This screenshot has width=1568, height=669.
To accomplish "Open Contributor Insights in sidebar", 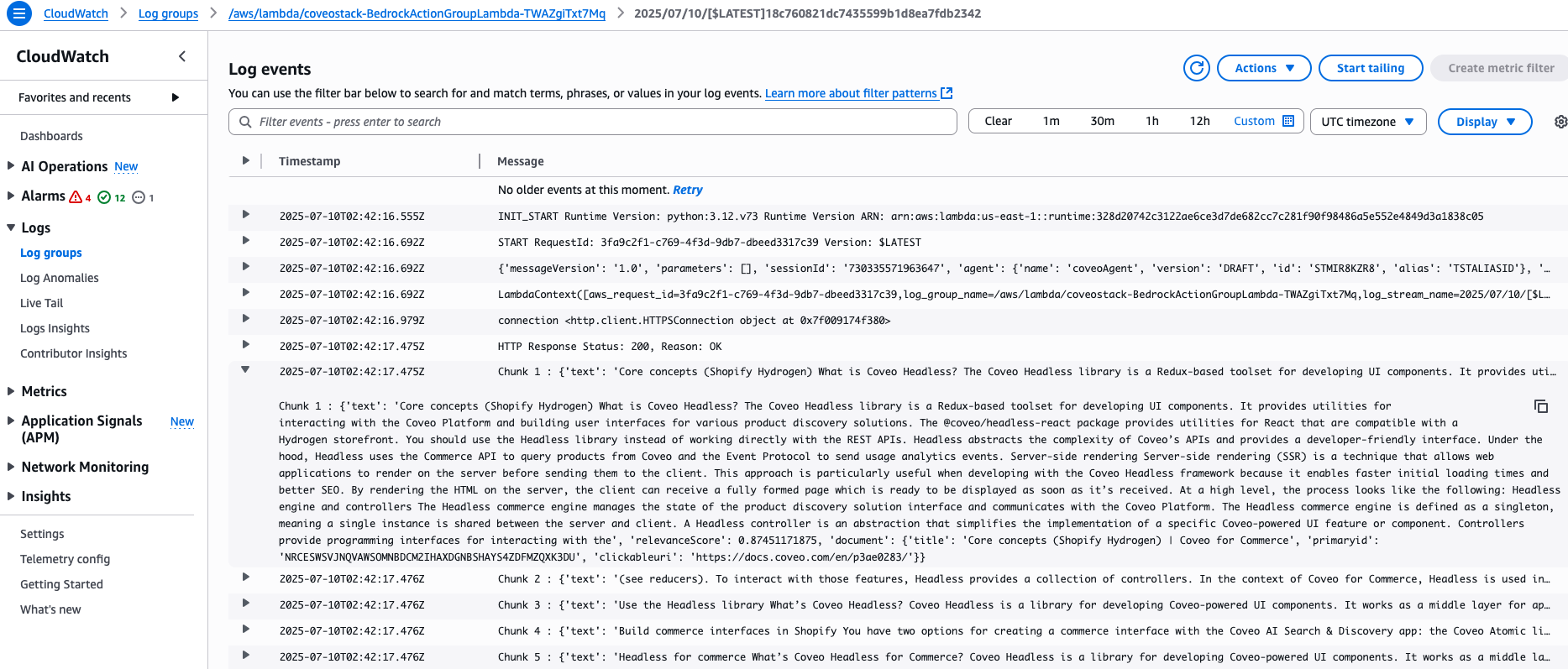I will coord(74,353).
